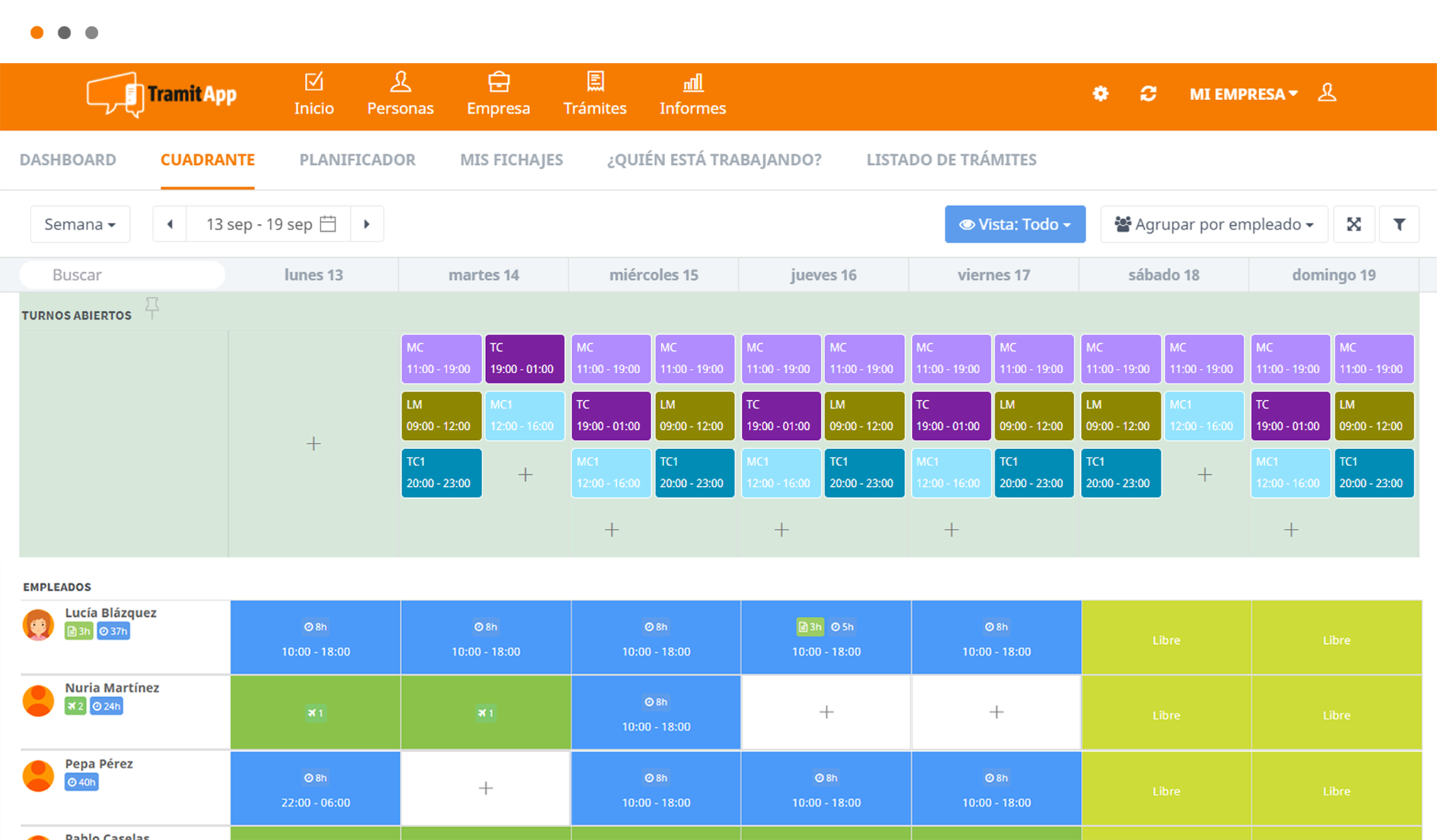This screenshot has width=1437, height=840.
Task: Click Lucía Blázquez's 37h hours badge
Action: coord(114,631)
